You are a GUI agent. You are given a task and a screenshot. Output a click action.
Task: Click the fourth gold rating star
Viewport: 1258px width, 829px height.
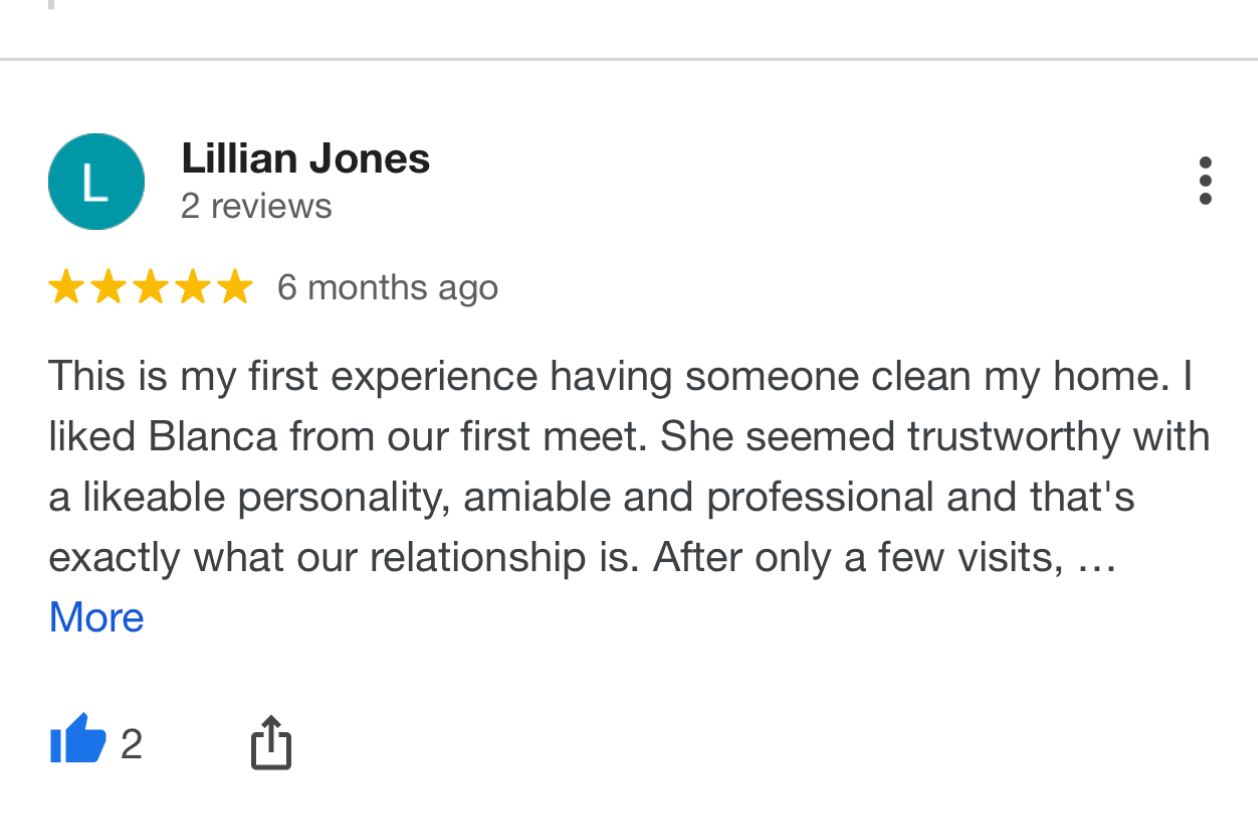(x=192, y=288)
